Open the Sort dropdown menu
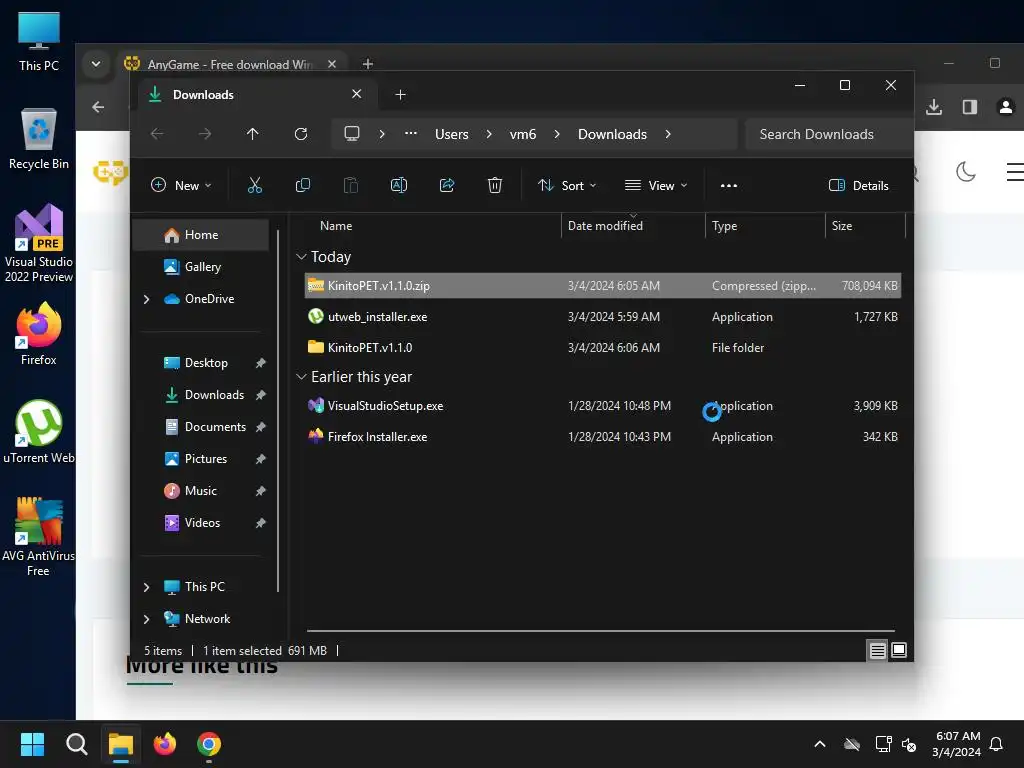This screenshot has height=768, width=1024. [x=567, y=185]
